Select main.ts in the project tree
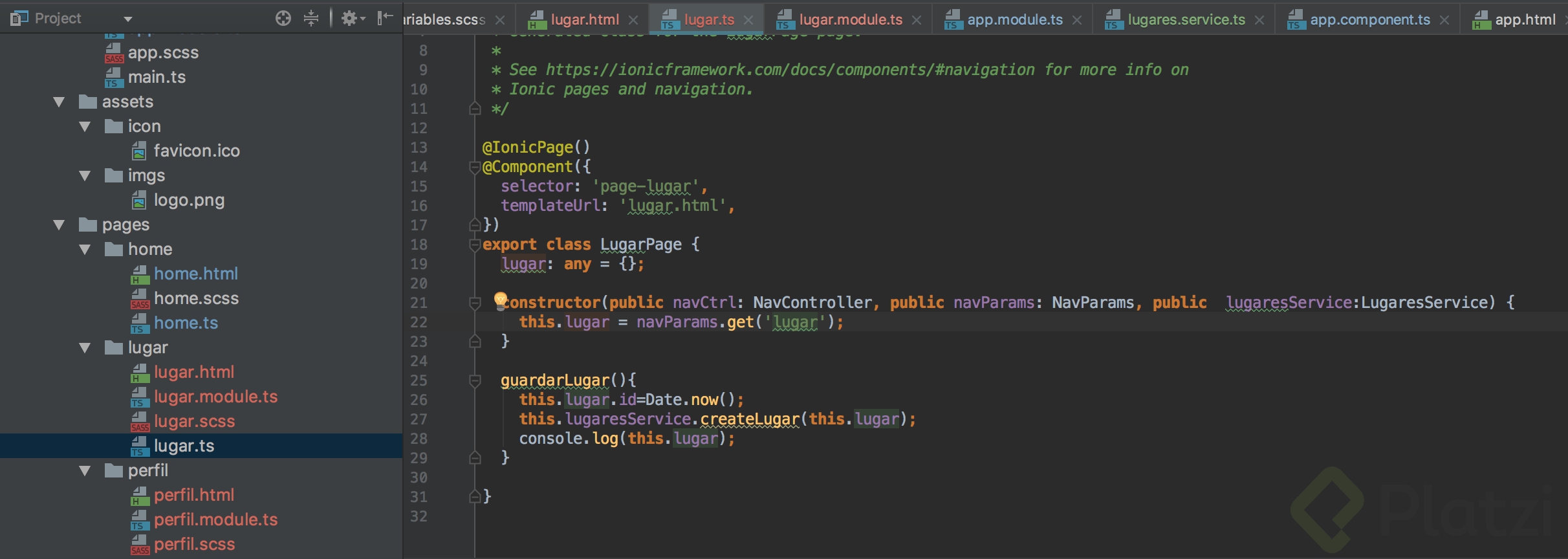 157,77
